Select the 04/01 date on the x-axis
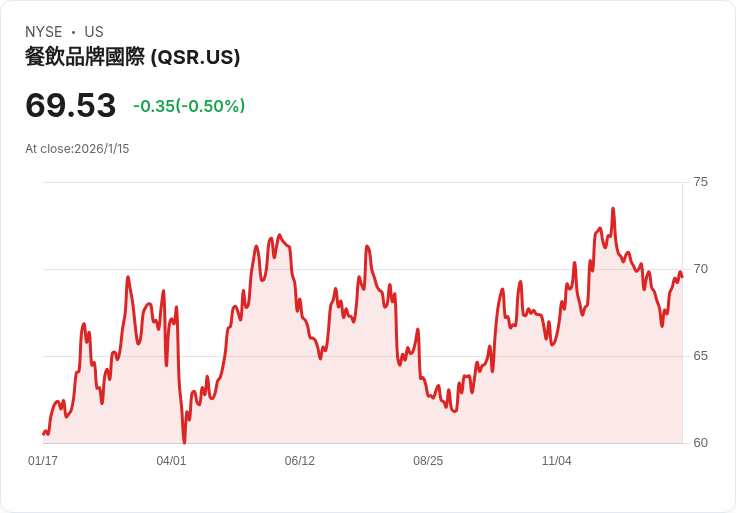736x513 pixels. 171,461
